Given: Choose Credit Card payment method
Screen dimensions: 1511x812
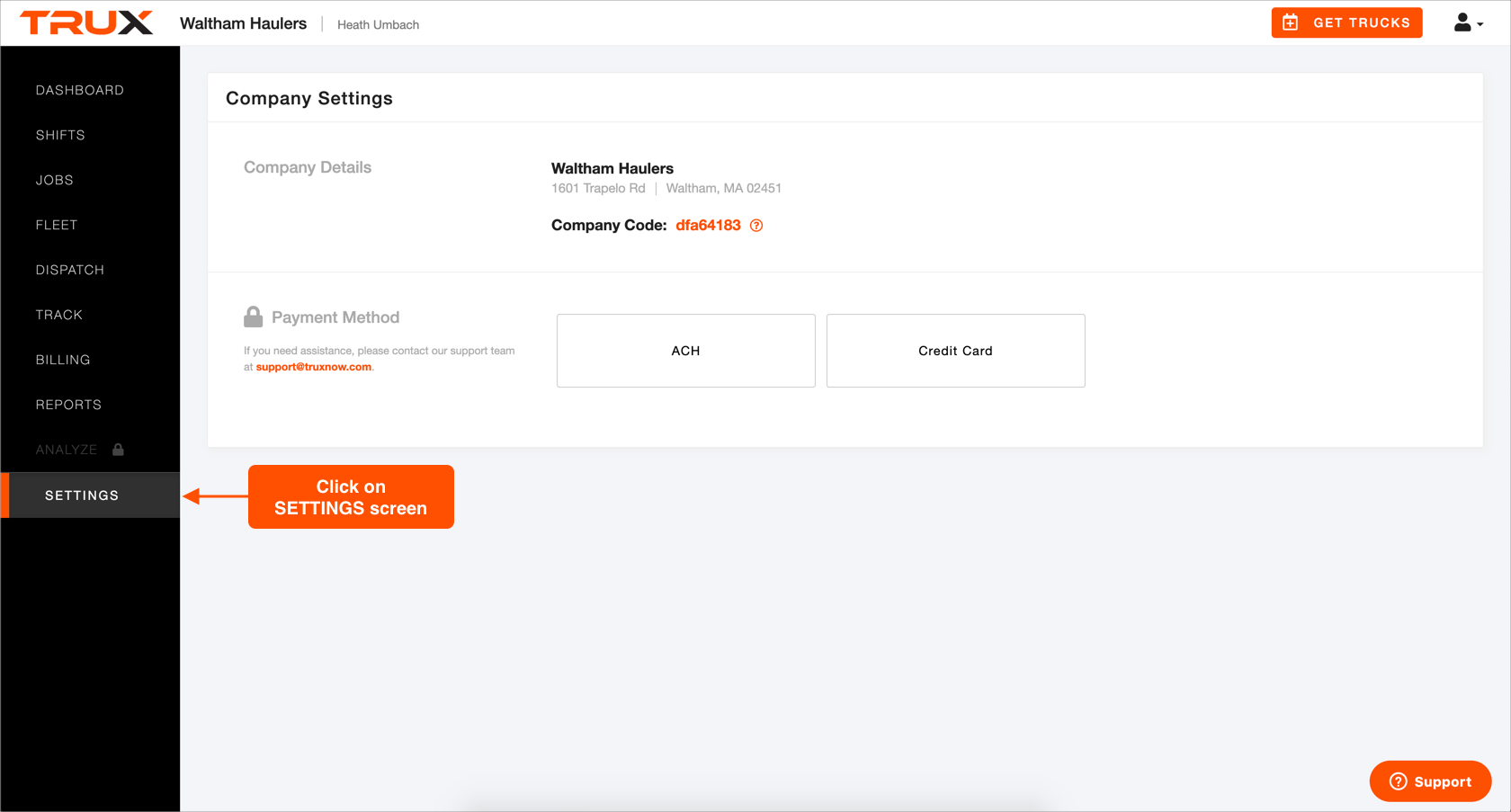Looking at the screenshot, I should click(956, 351).
